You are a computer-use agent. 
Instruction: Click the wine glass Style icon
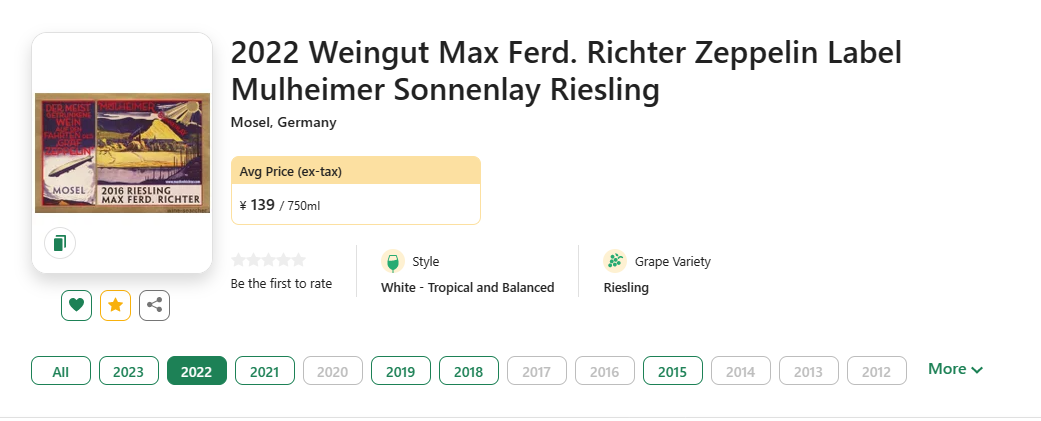pyautogui.click(x=392, y=262)
